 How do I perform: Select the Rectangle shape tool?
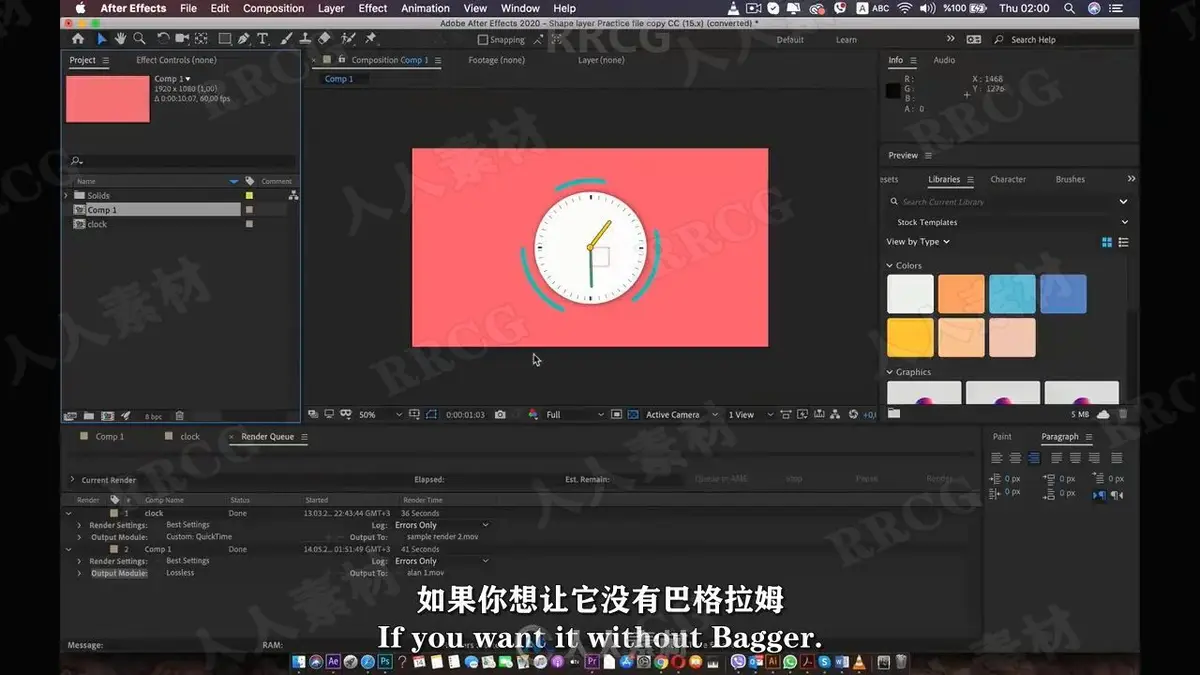224,39
